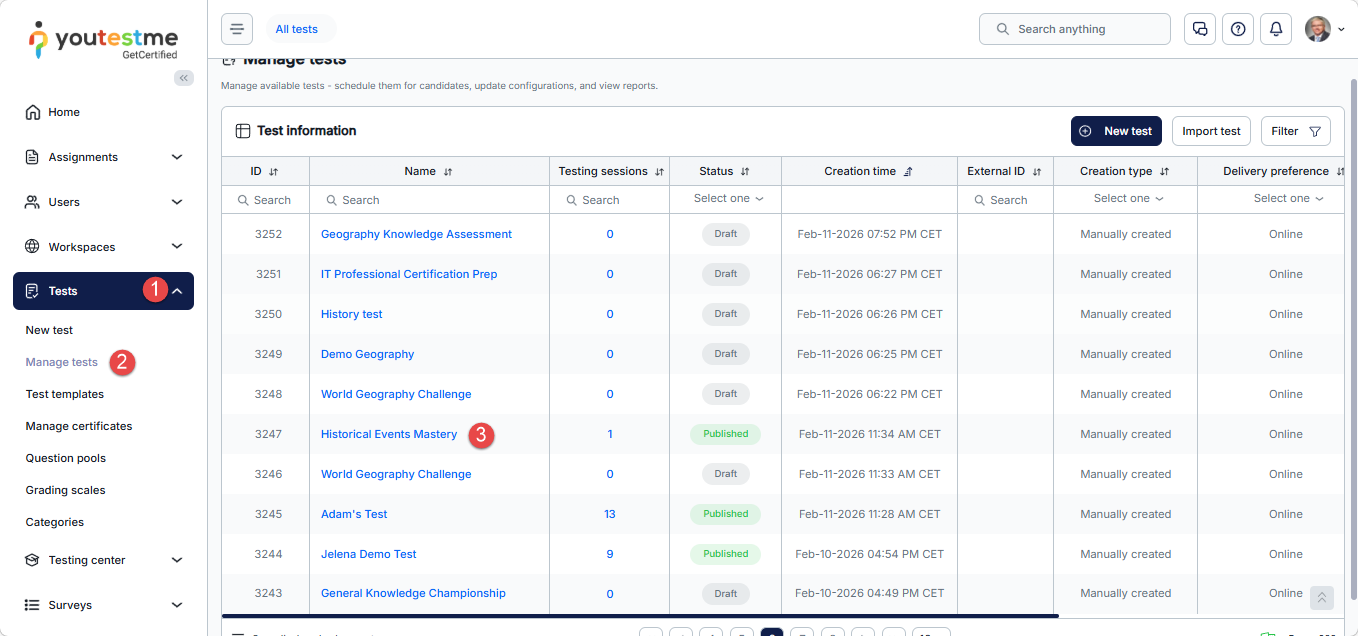Image resolution: width=1358 pixels, height=636 pixels.
Task: Expand user profile avatar menu
Action: (x=1325, y=29)
